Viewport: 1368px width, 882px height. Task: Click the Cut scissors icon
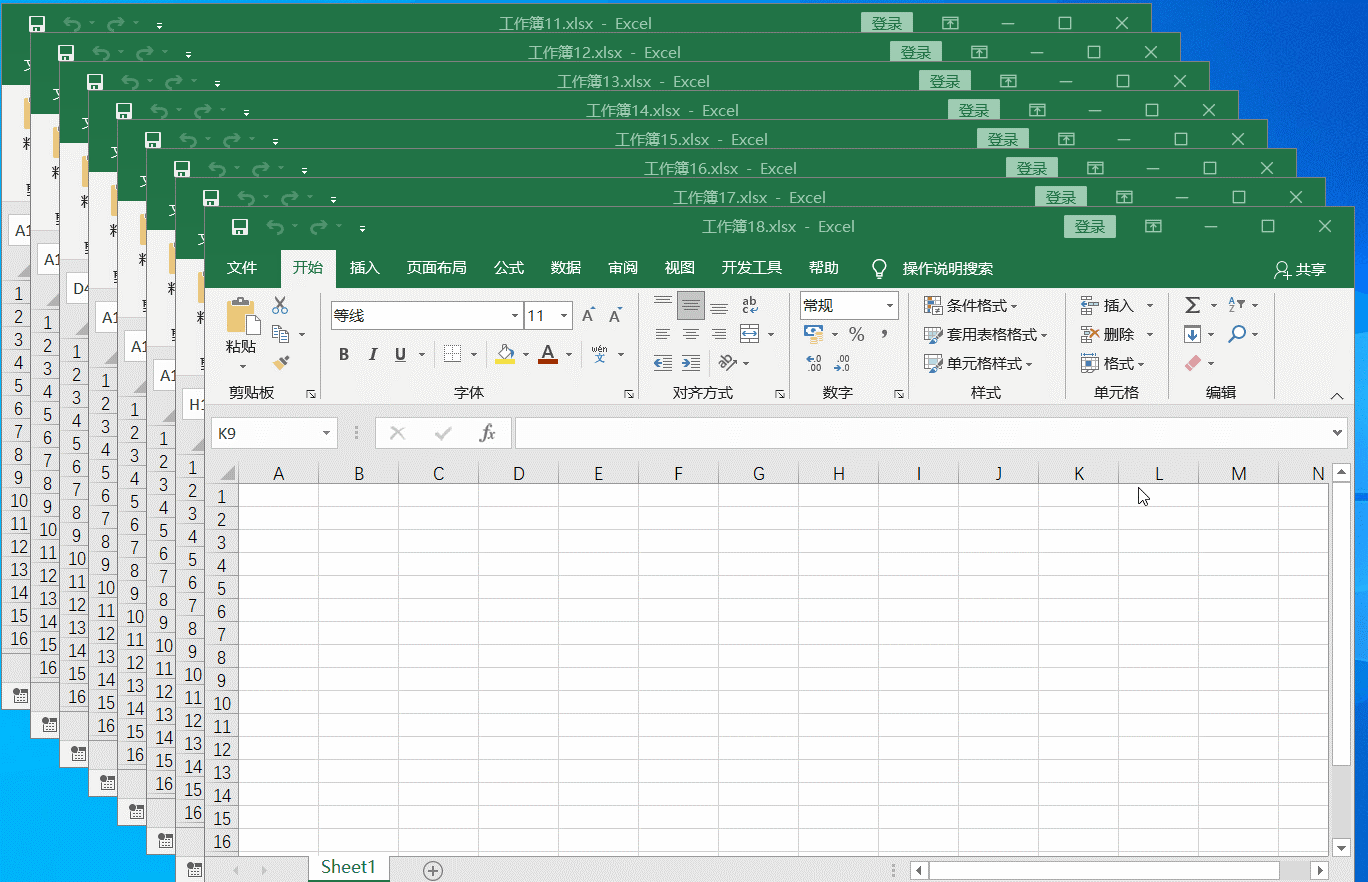(x=280, y=306)
